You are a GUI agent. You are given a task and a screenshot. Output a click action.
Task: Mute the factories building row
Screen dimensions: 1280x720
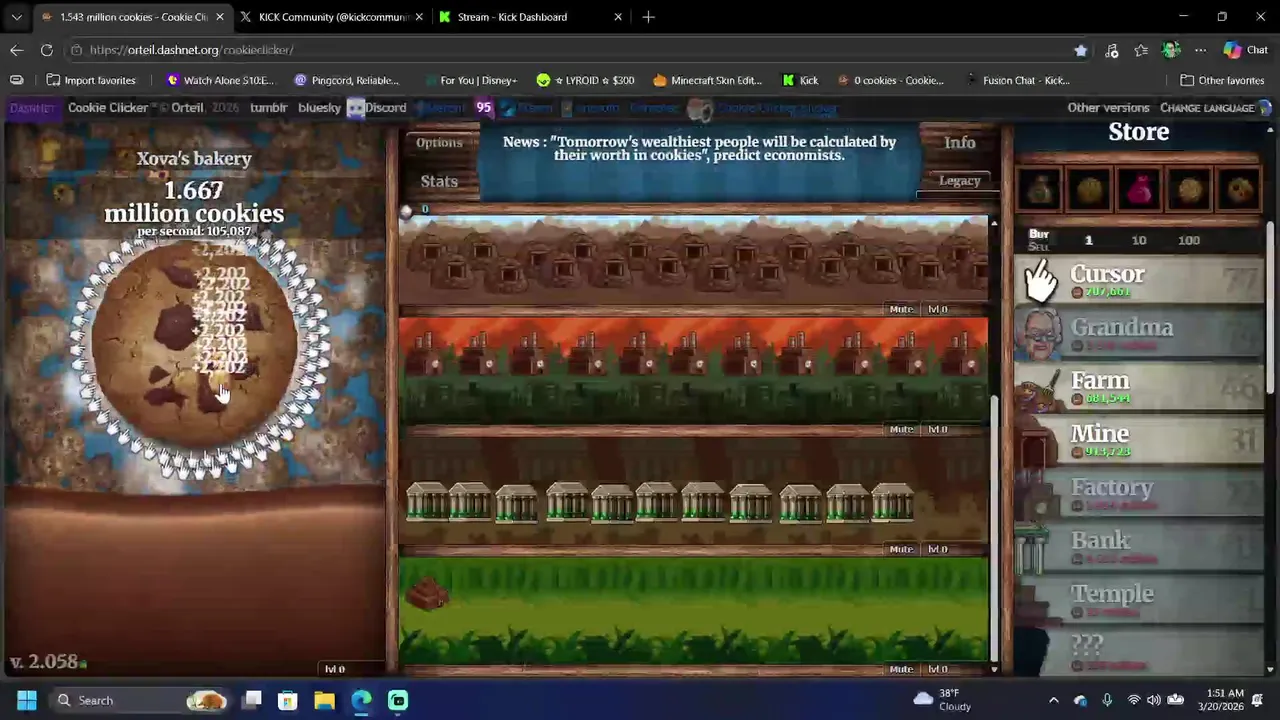[902, 429]
